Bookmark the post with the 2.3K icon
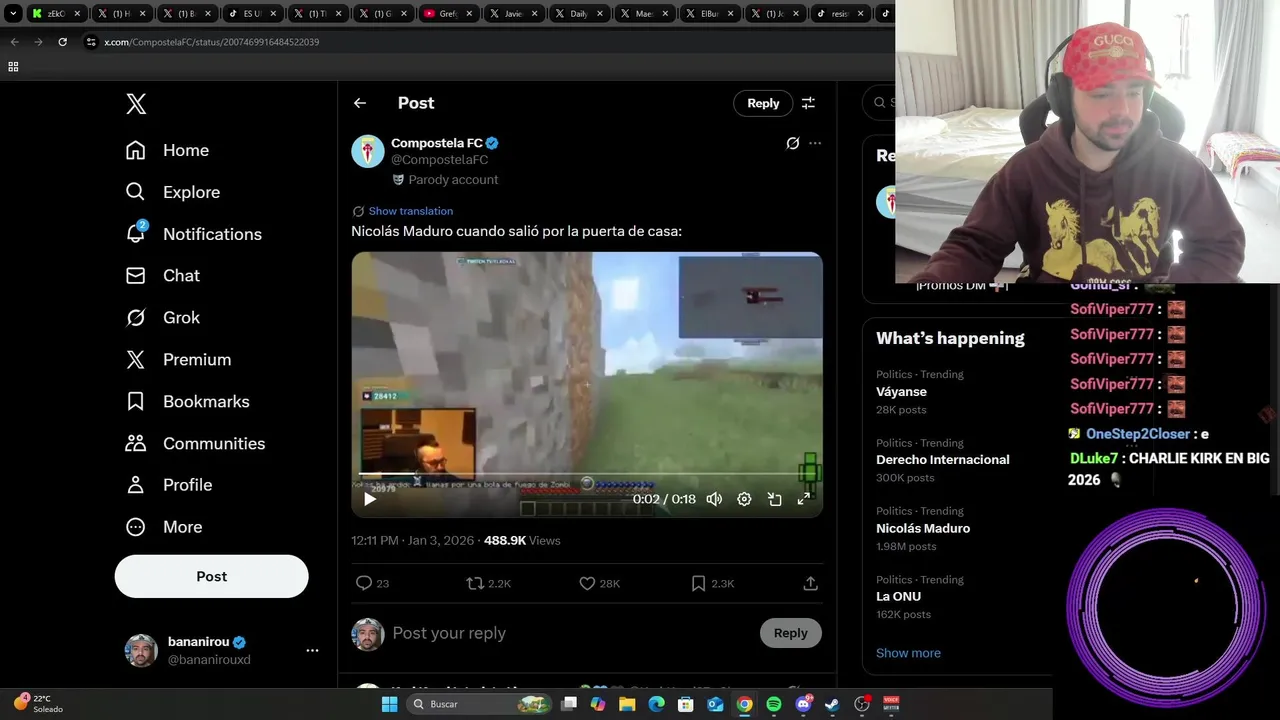 click(x=713, y=583)
